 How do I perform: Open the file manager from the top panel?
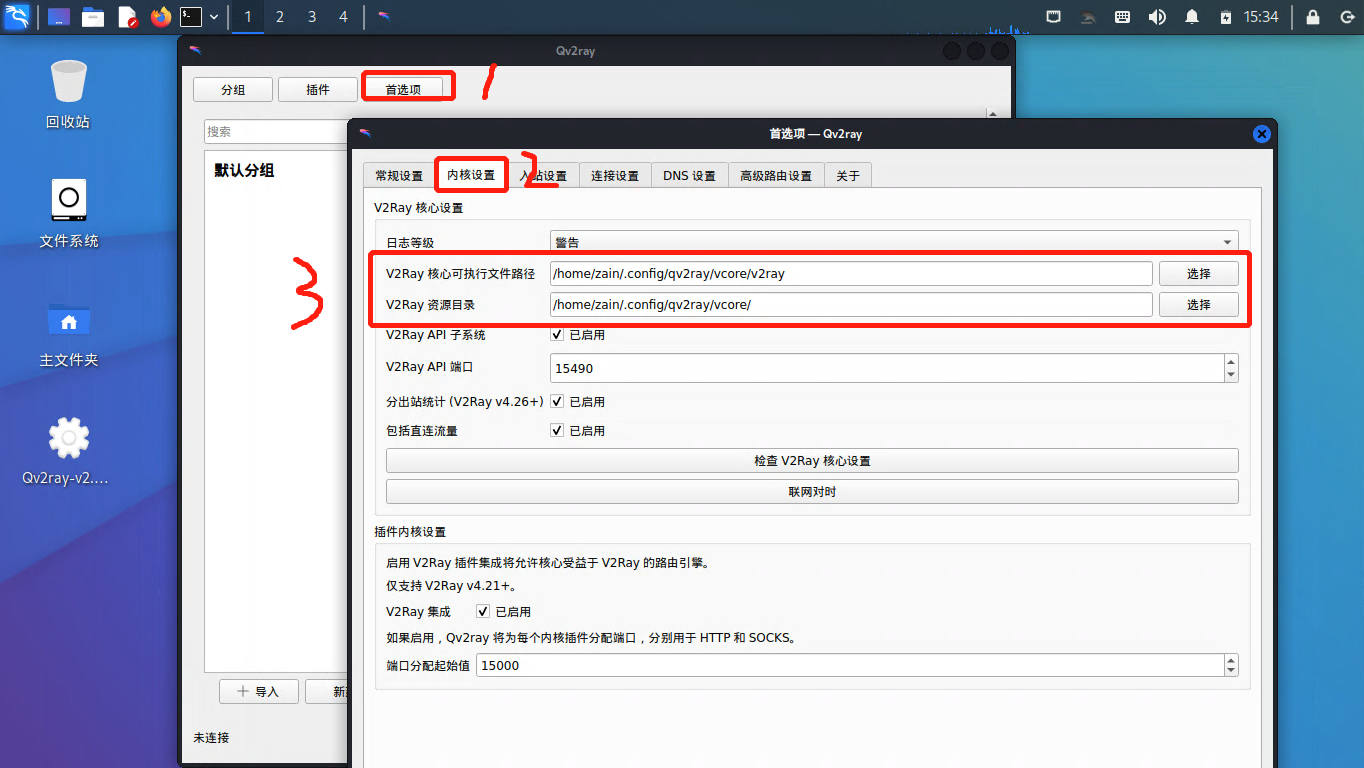tap(93, 17)
